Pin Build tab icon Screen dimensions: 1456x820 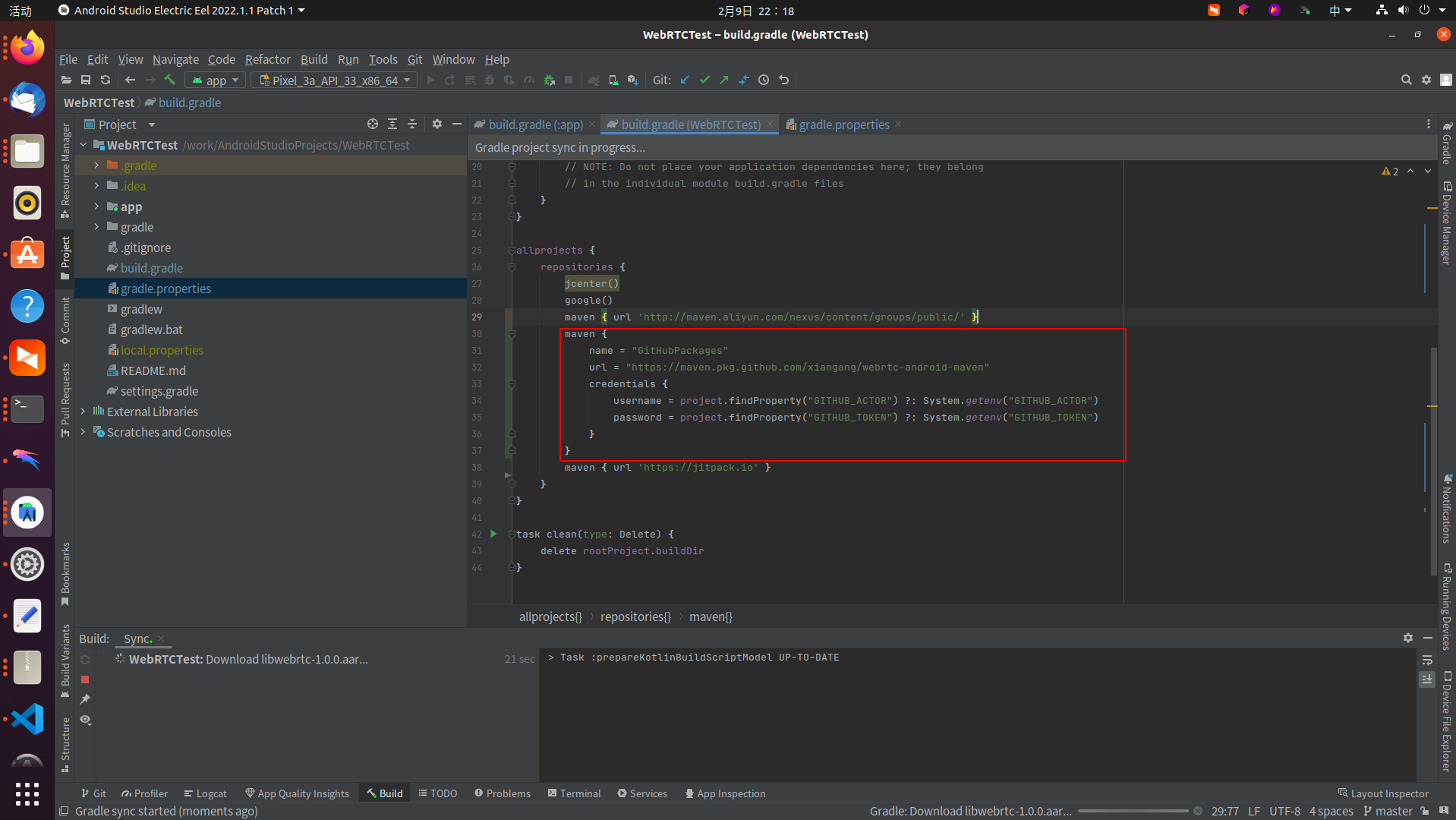[x=85, y=699]
